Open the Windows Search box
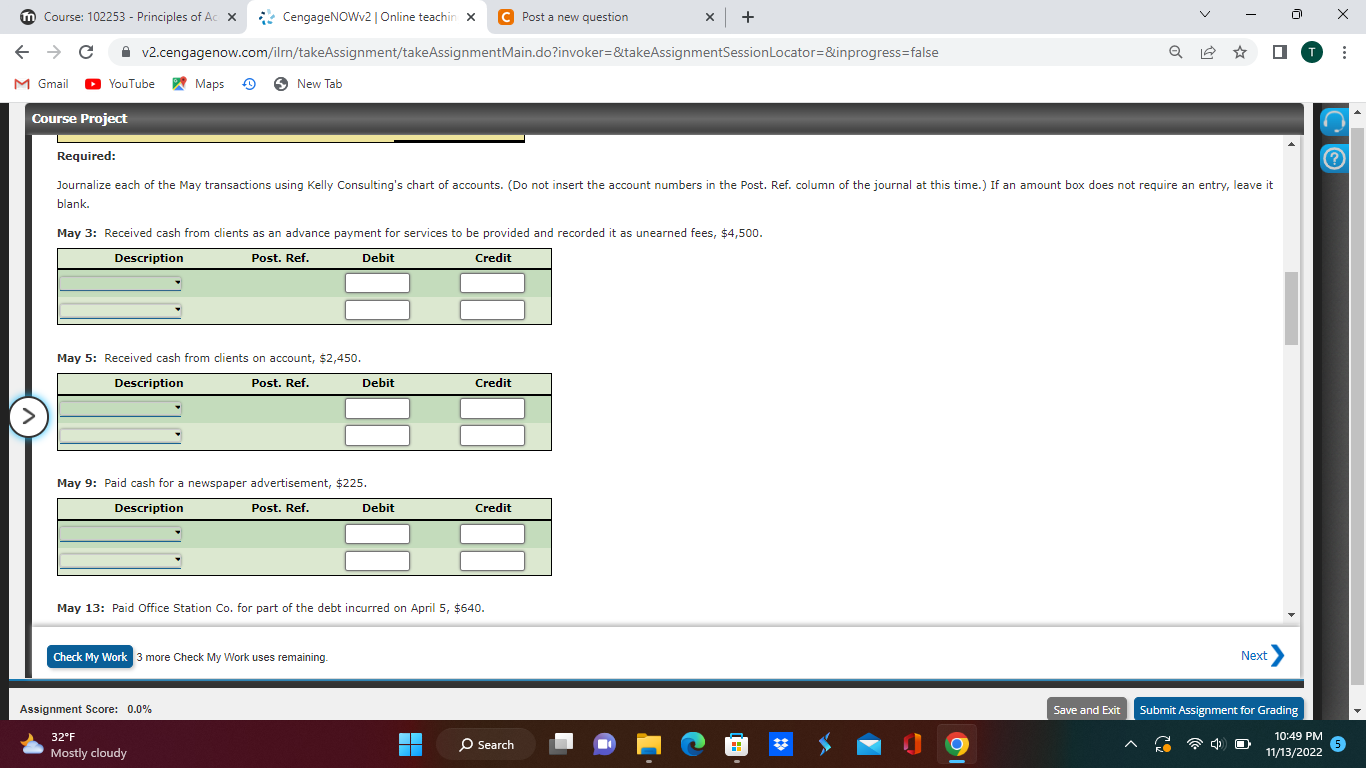Image resolution: width=1366 pixels, height=768 pixels. click(486, 744)
